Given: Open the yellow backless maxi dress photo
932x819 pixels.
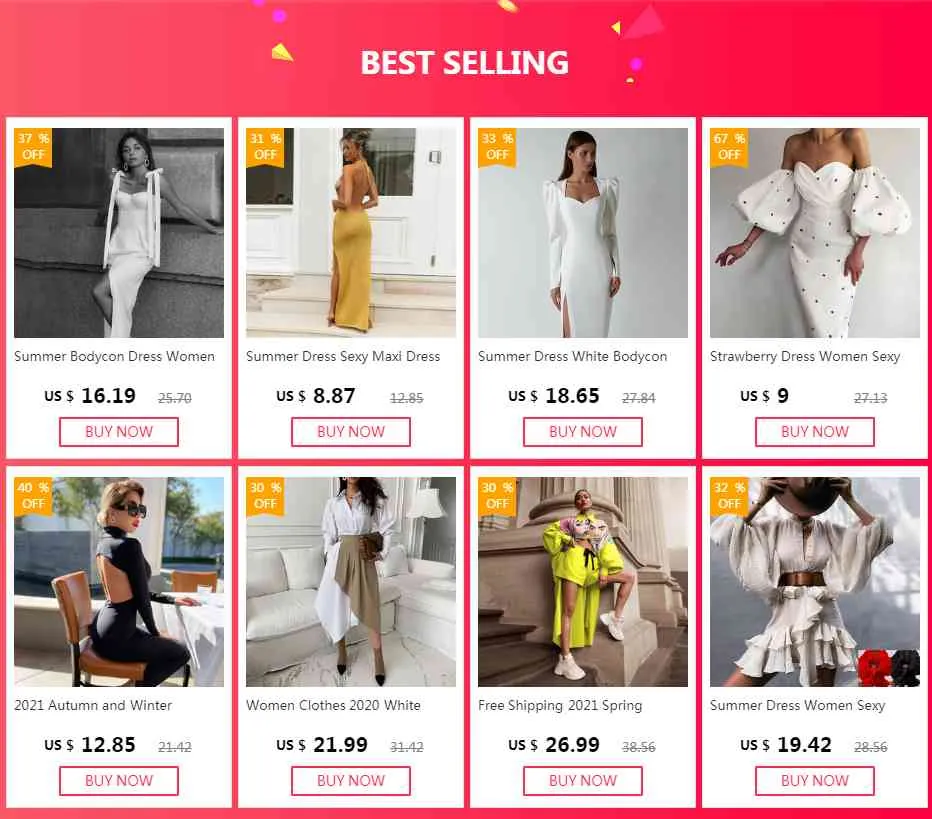Looking at the screenshot, I should pos(351,233).
